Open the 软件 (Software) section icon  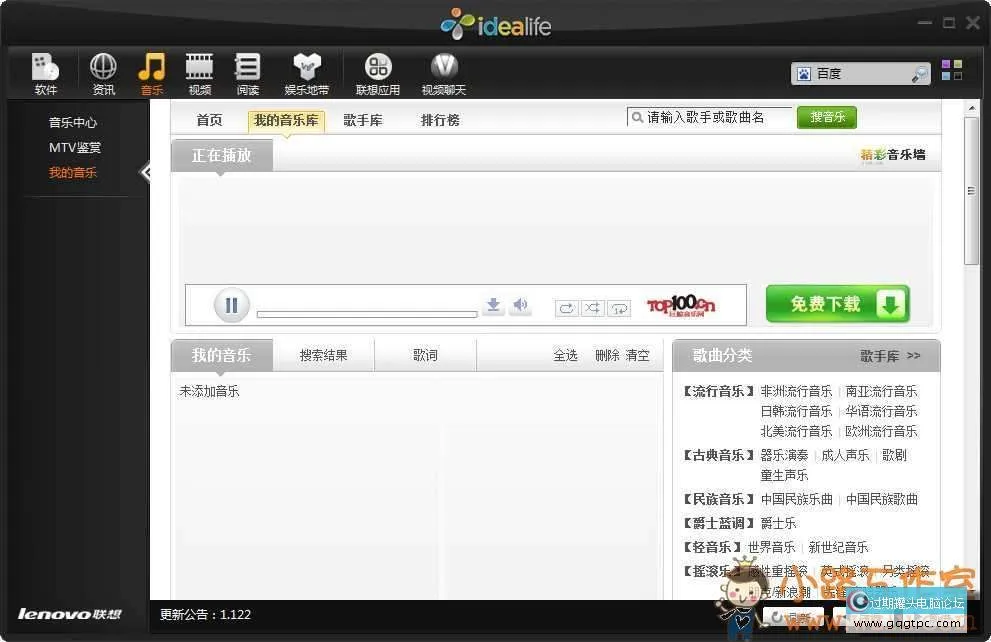coord(45,70)
